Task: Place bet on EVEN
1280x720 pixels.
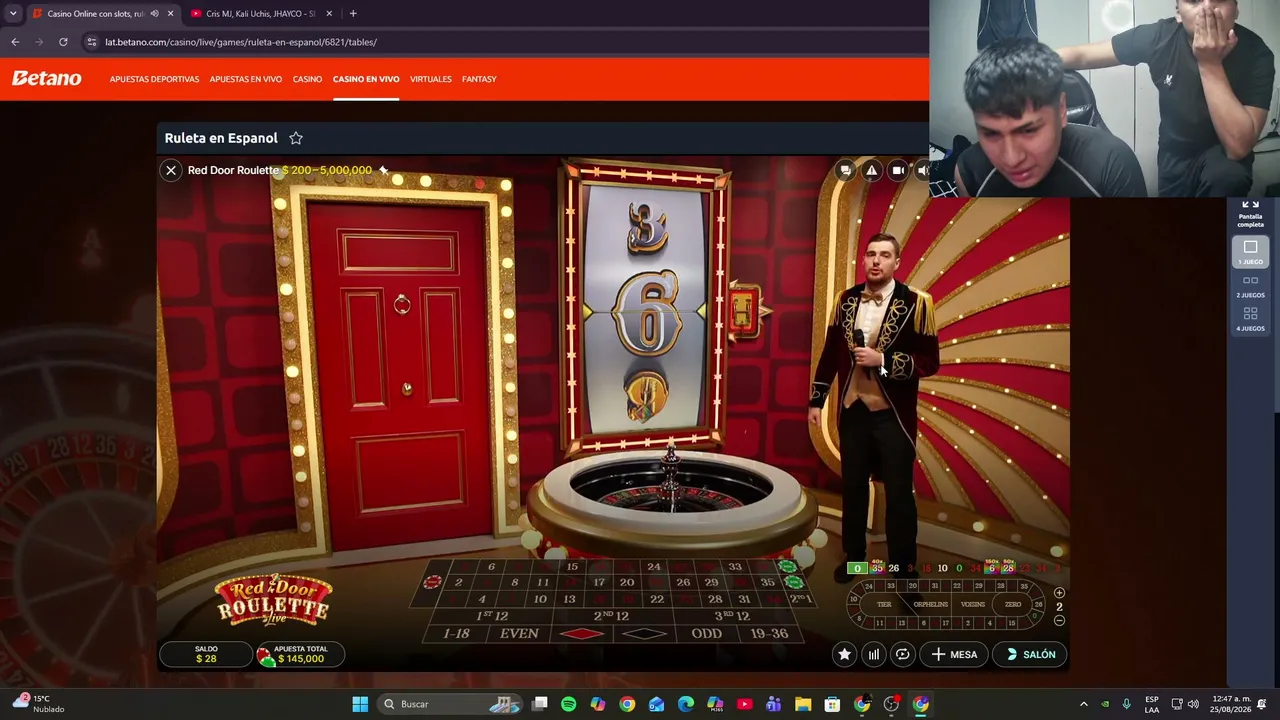Action: point(519,634)
